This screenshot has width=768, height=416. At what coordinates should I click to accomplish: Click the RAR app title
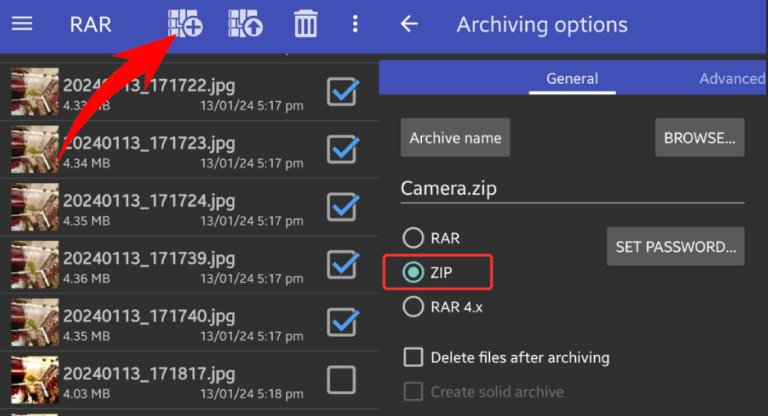(x=91, y=24)
